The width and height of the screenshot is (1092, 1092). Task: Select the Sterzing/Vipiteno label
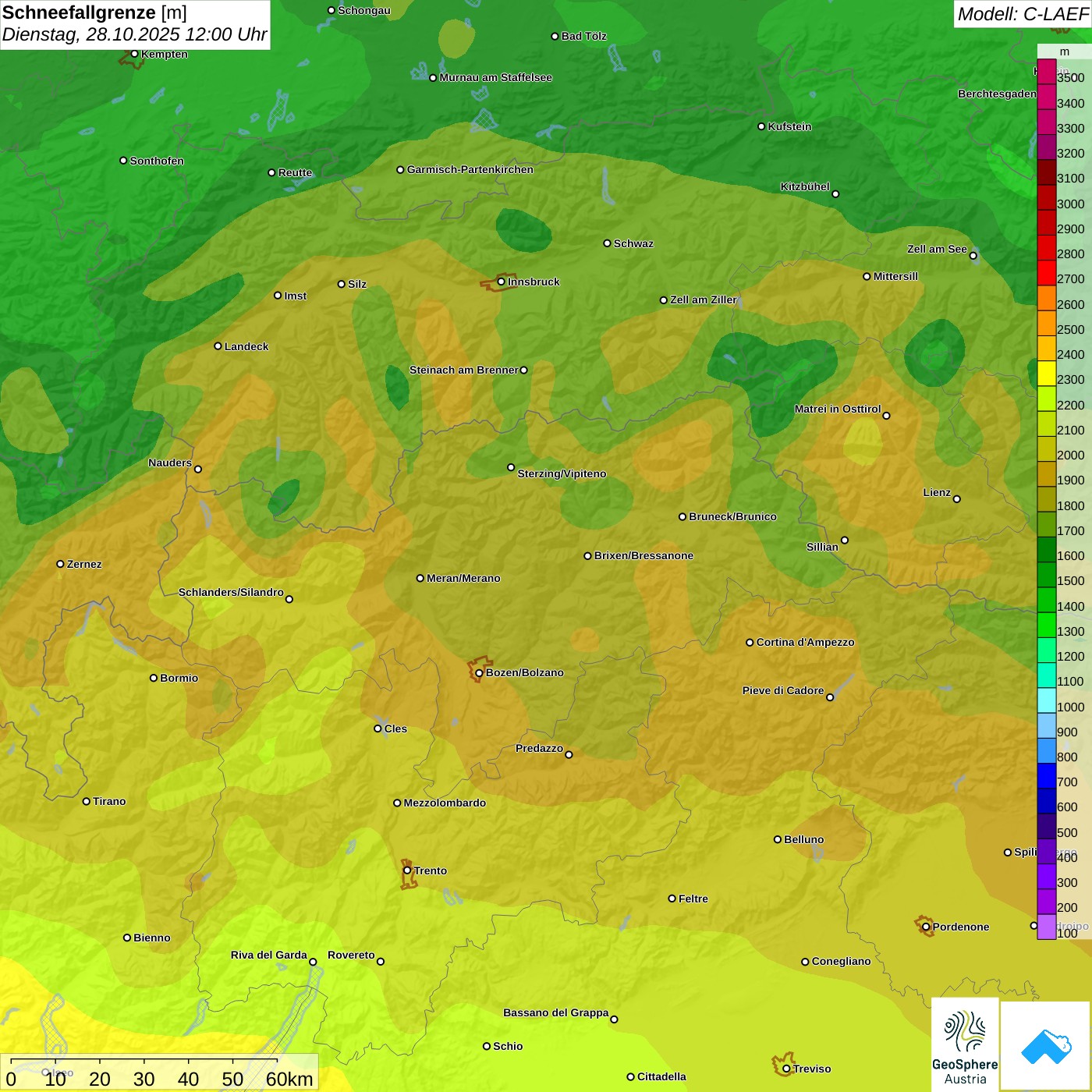click(562, 473)
